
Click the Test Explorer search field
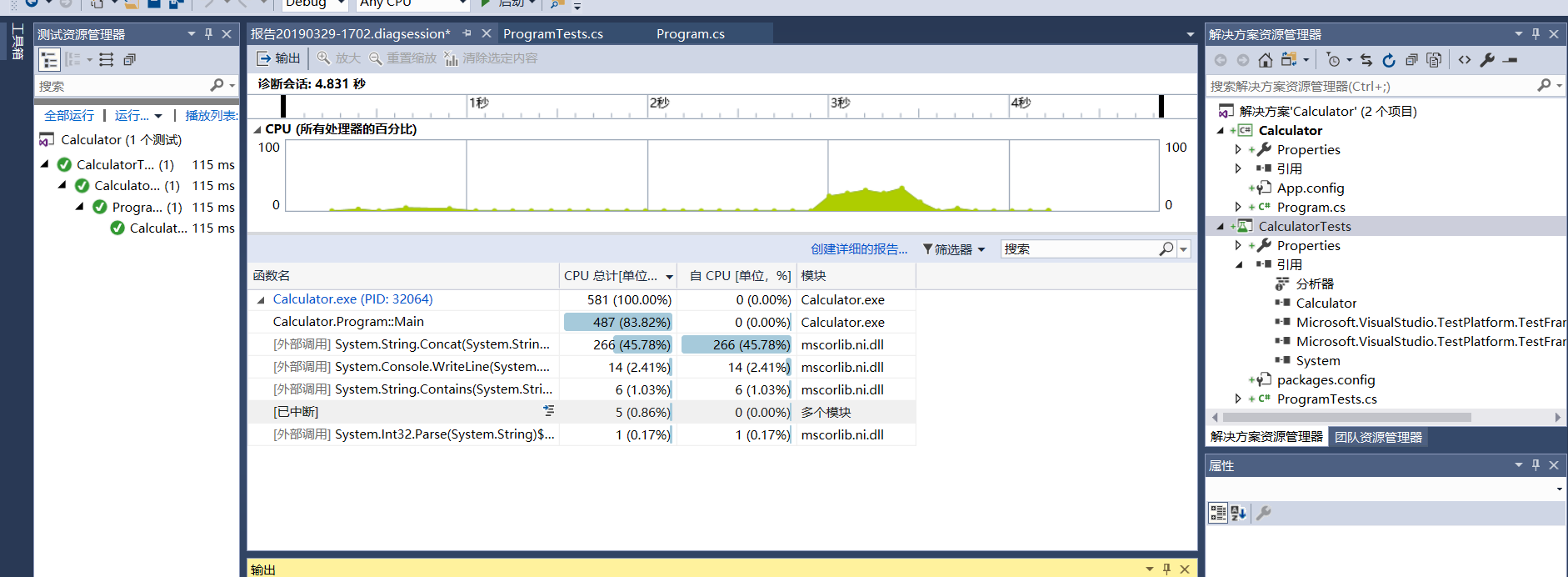123,86
